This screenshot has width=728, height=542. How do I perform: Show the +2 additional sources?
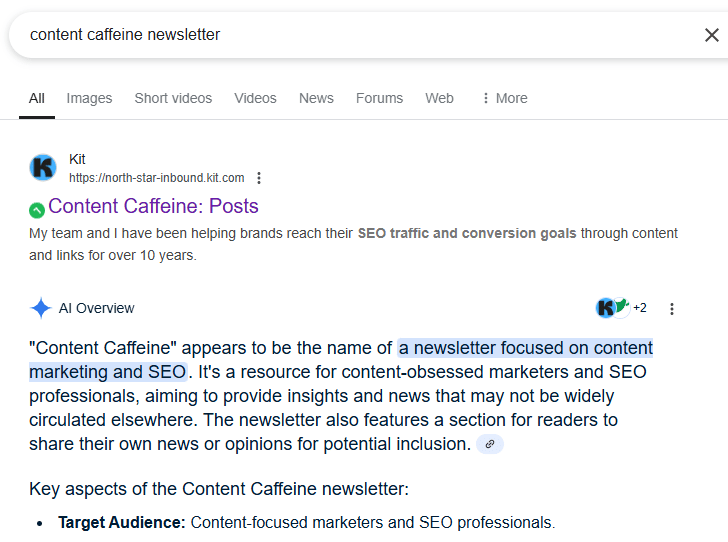[640, 308]
